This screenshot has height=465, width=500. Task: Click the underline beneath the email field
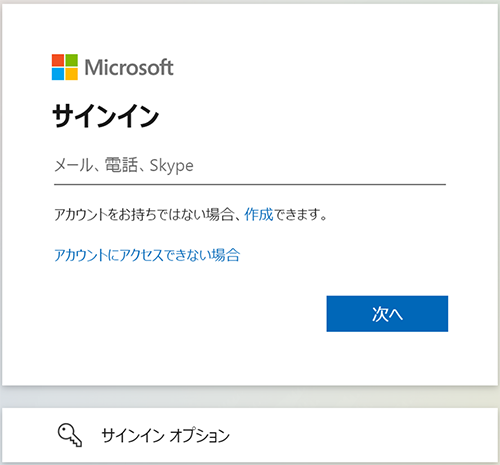pos(250,184)
